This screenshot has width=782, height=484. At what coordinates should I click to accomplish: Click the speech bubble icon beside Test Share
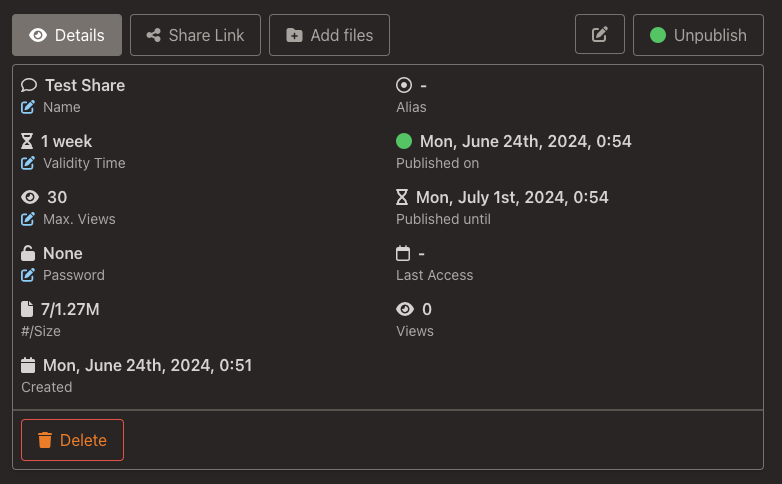[x=29, y=85]
